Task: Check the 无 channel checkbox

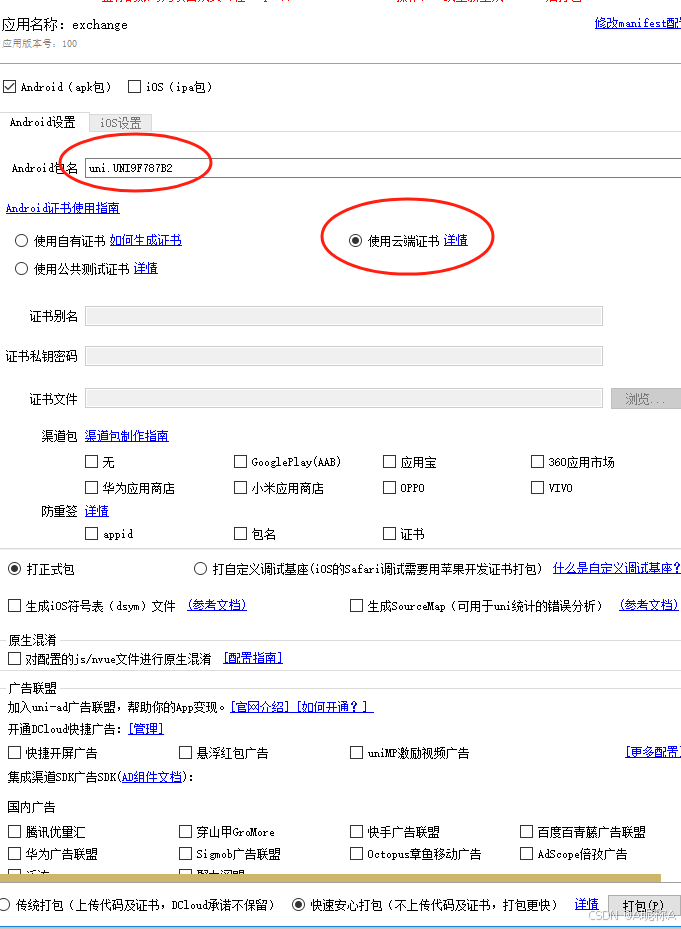Action: pyautogui.click(x=91, y=461)
